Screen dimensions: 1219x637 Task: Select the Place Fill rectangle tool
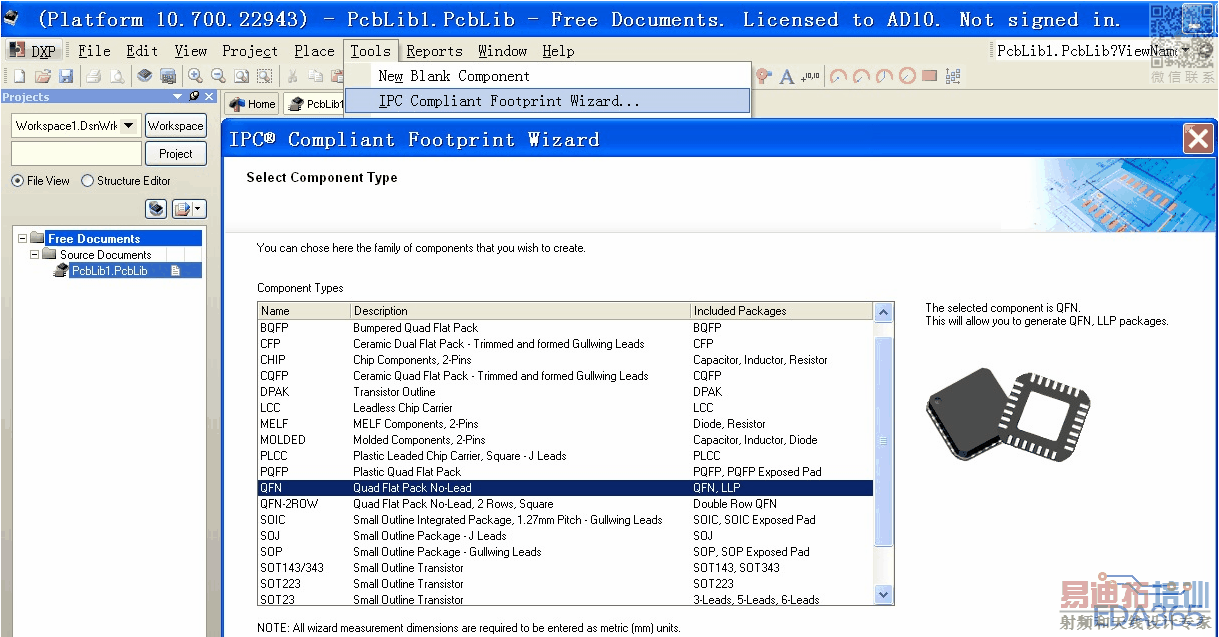tap(930, 76)
